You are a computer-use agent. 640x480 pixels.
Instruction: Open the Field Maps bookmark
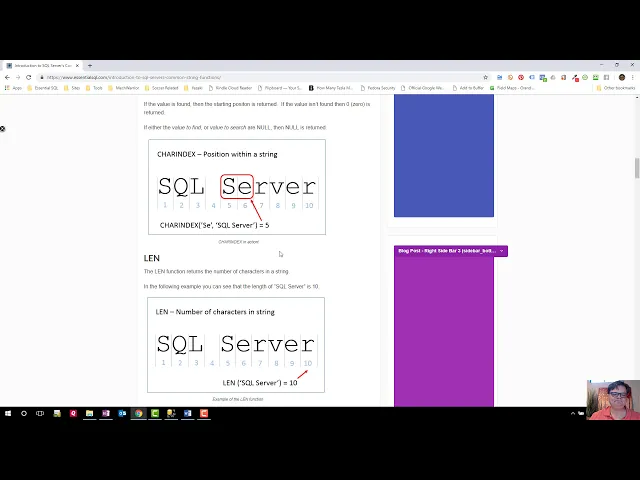pyautogui.click(x=512, y=88)
